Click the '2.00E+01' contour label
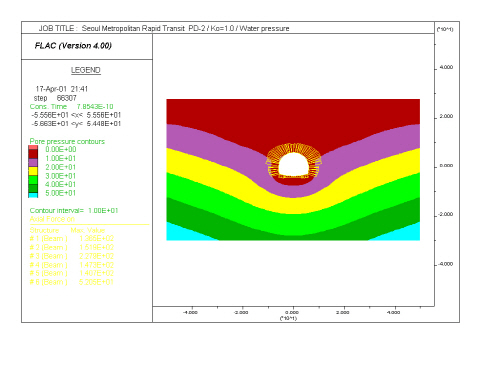This screenshot has height=375, width=500. tap(61, 167)
